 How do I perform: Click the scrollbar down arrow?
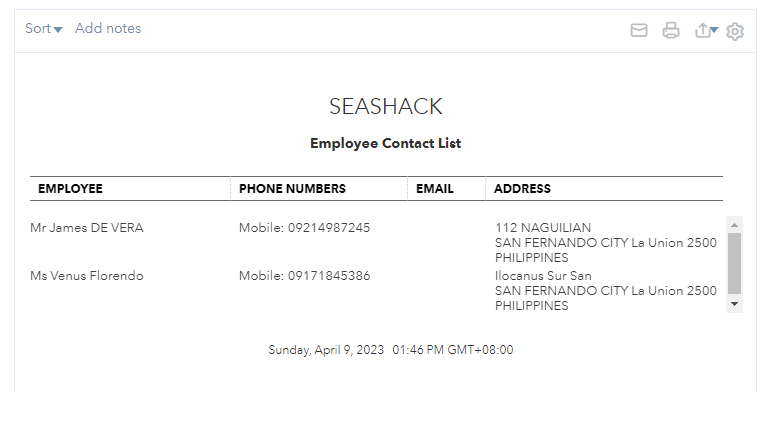tap(734, 303)
